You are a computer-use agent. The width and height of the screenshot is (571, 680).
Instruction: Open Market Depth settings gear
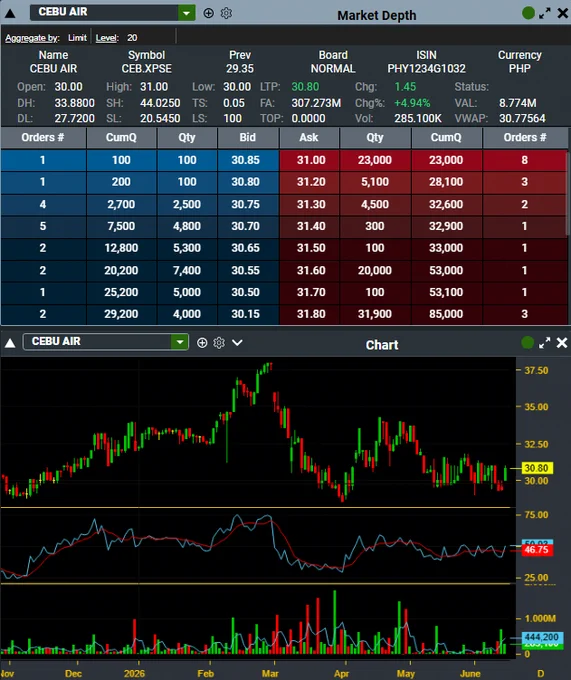pos(226,13)
